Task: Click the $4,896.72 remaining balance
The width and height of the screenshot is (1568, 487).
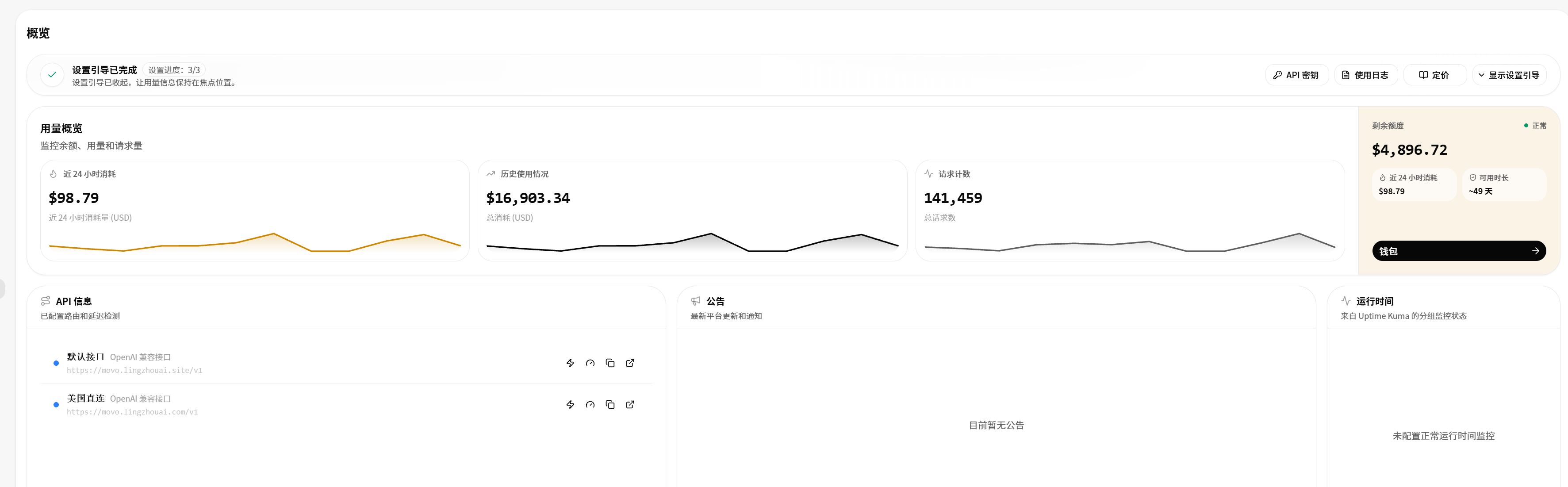Action: 1409,150
